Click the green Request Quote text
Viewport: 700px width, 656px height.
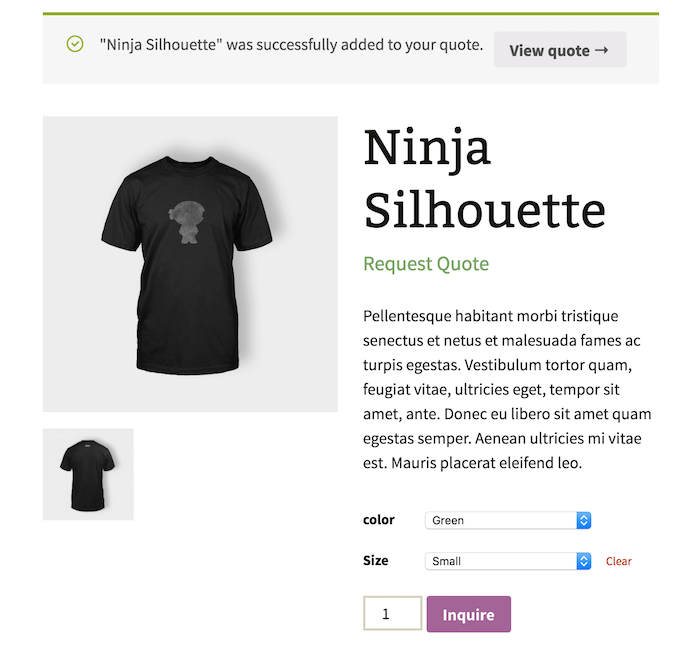426,264
